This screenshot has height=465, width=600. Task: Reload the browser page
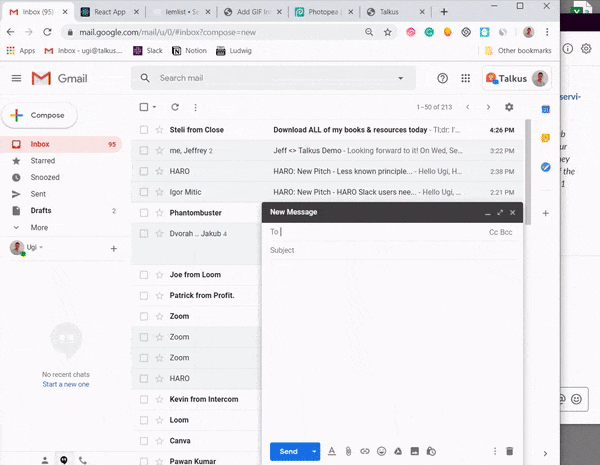[47, 32]
